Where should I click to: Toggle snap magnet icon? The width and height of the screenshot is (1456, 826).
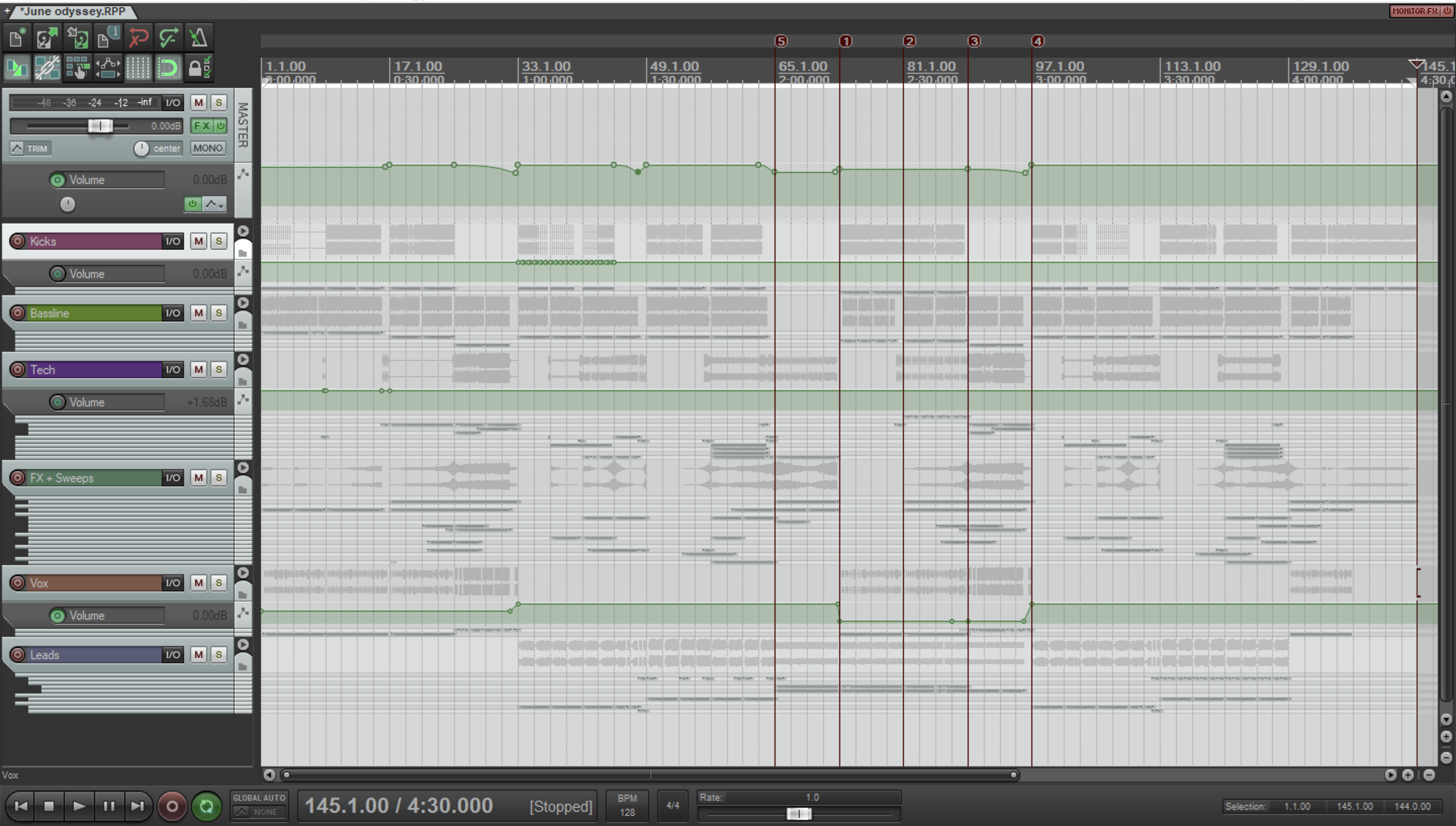(x=168, y=68)
